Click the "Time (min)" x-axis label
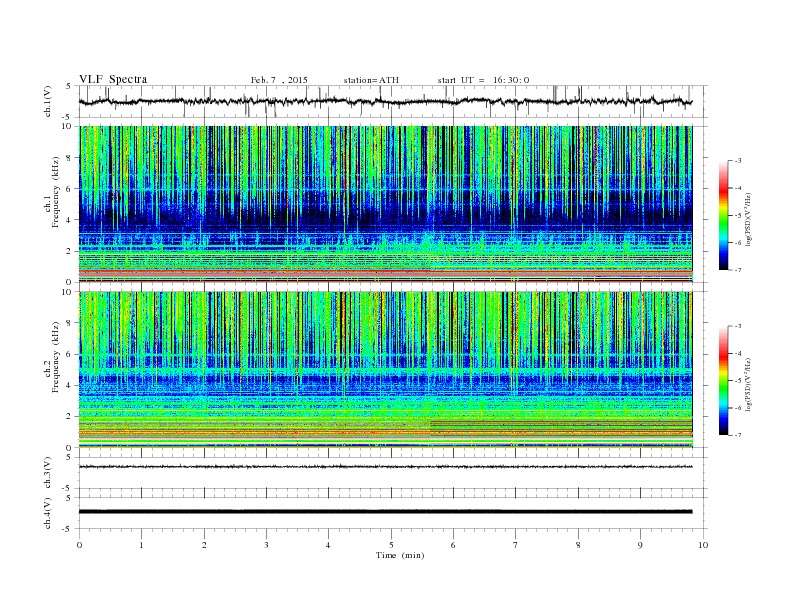The image size is (792, 612). [x=400, y=555]
